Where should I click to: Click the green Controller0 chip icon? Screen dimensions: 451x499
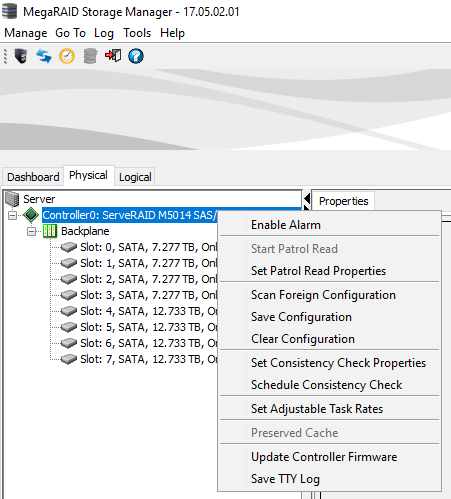(x=31, y=215)
